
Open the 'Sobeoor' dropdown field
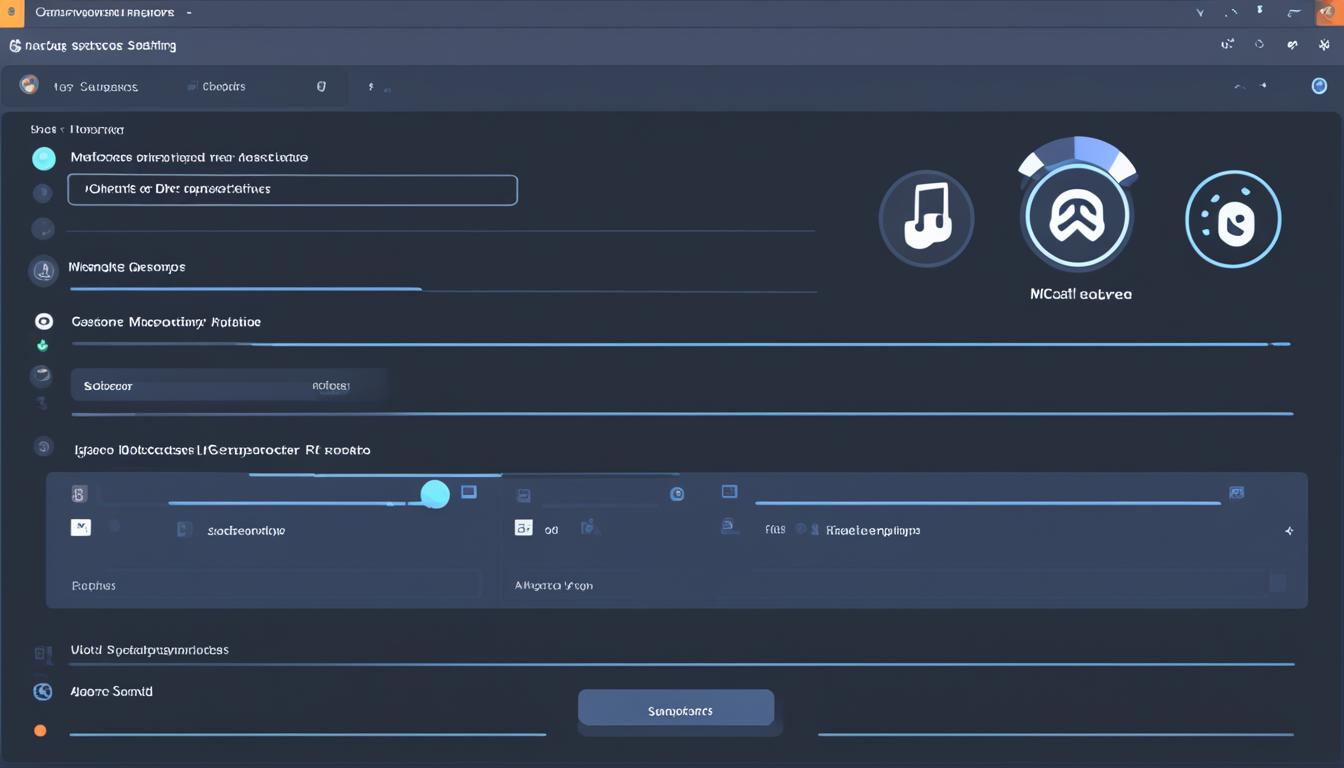point(228,385)
